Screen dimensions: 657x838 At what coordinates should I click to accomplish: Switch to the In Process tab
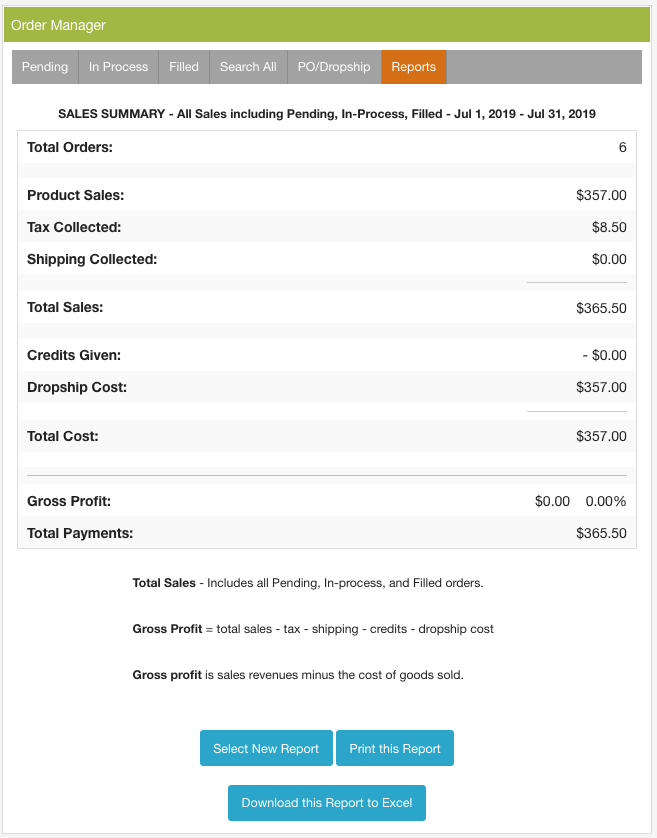tap(118, 67)
